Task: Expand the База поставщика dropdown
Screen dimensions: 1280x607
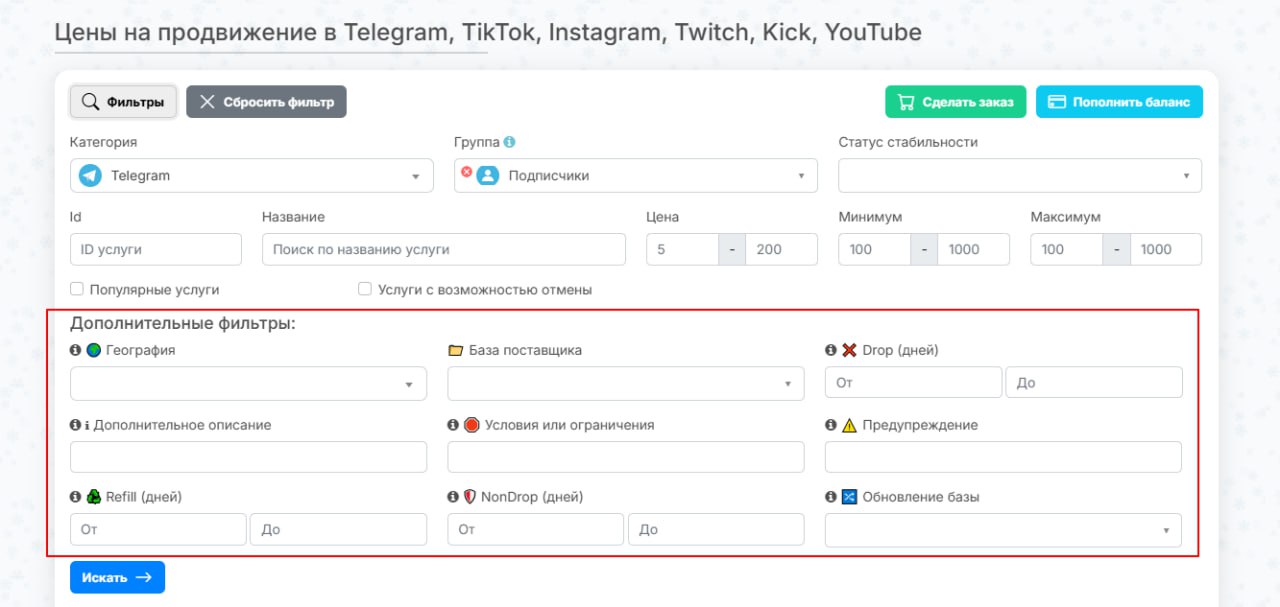Action: (625, 383)
